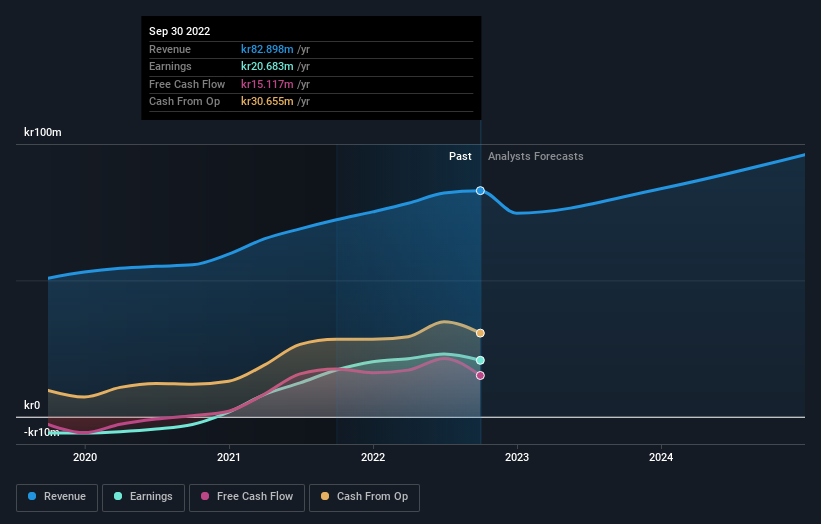The height and width of the screenshot is (524, 821).
Task: Select the 2020 x-axis label
Action: pyautogui.click(x=85, y=457)
